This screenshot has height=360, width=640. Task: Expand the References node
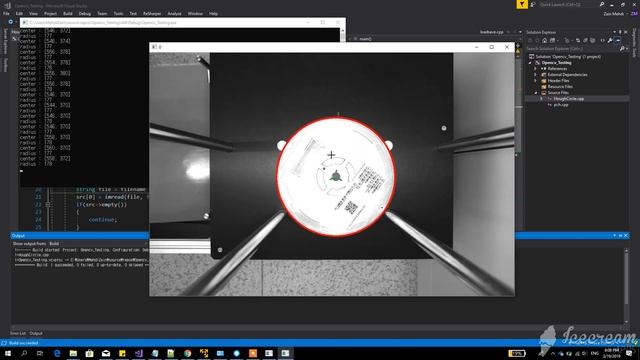[536, 69]
